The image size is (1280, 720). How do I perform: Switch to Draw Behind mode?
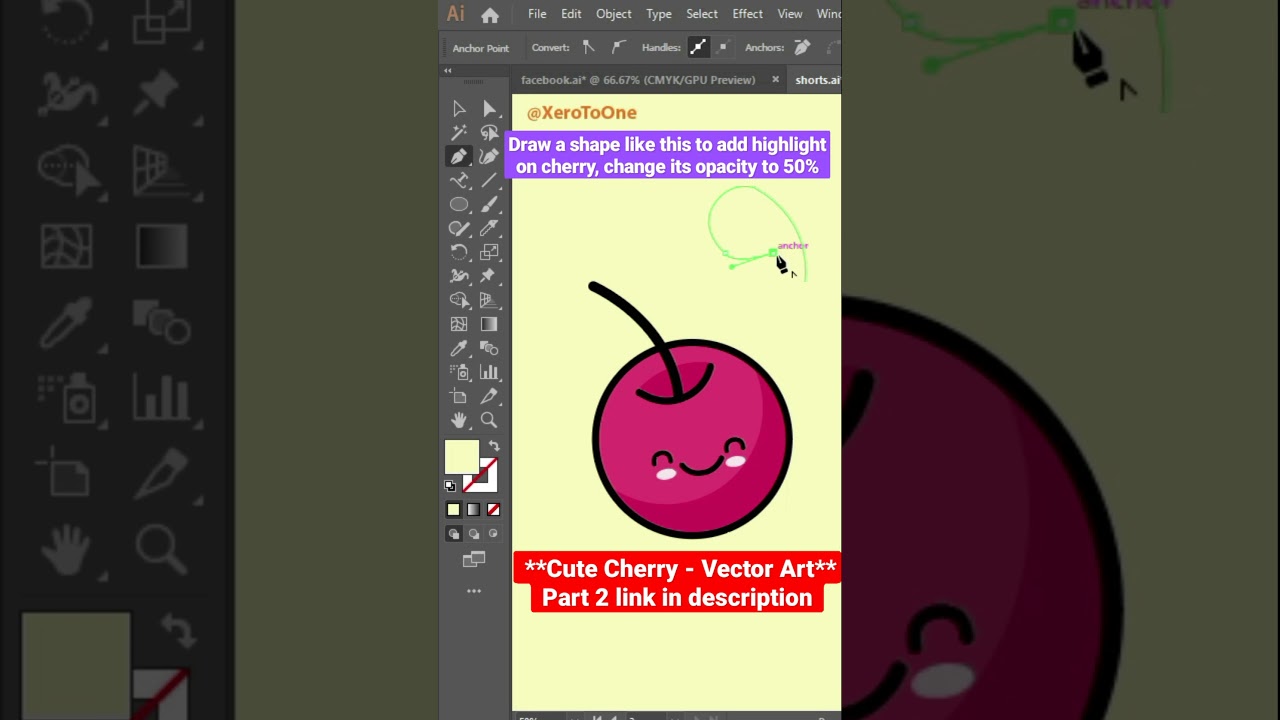coord(474,534)
